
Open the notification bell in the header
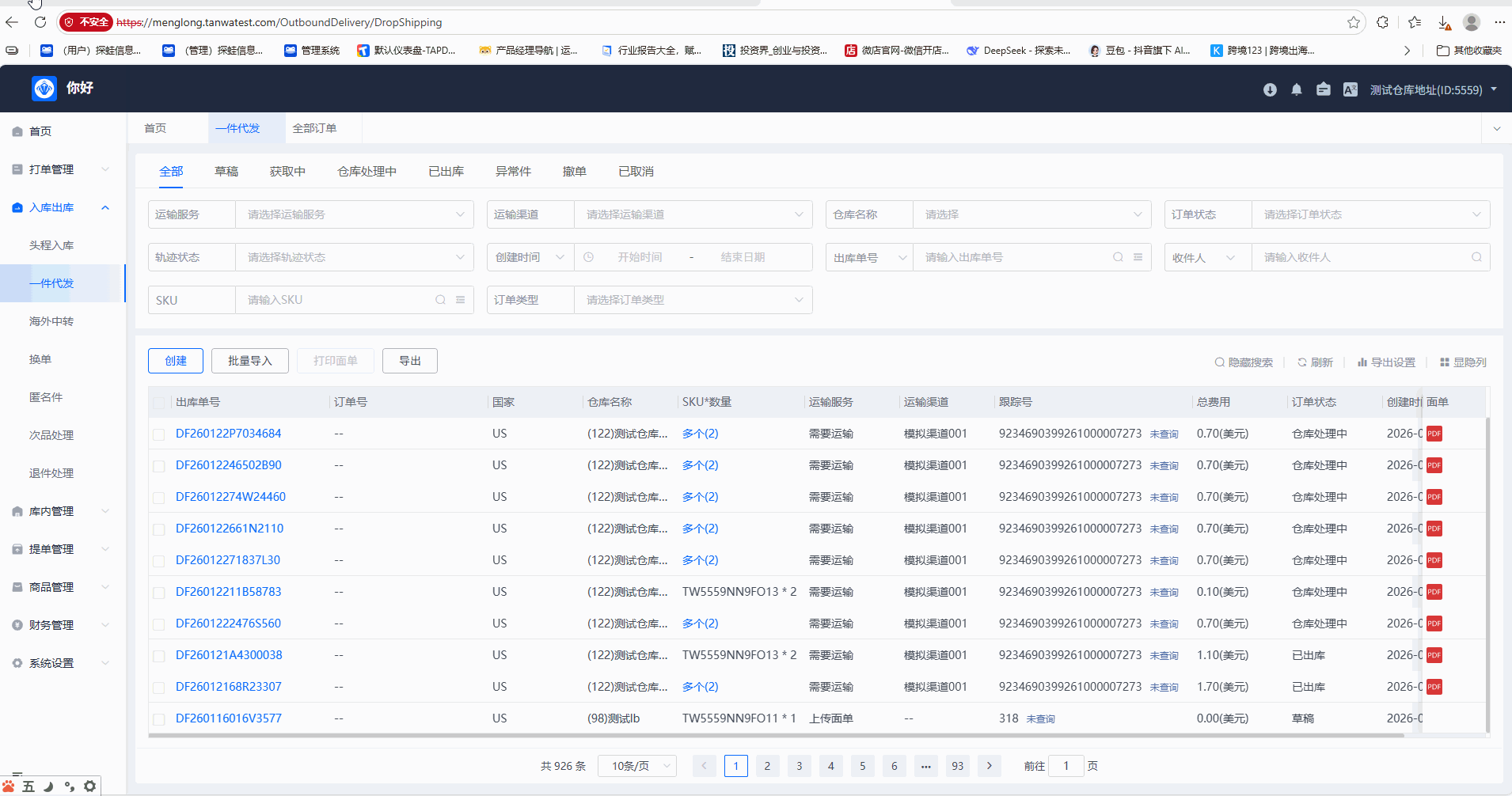[1297, 90]
